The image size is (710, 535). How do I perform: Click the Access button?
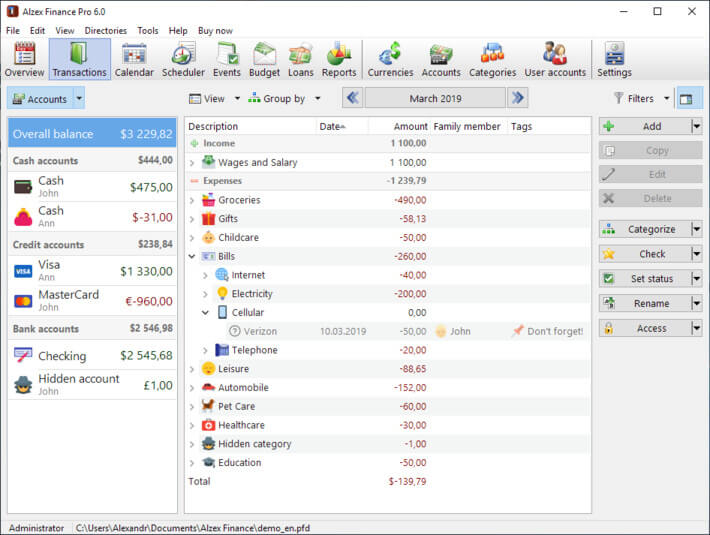645,328
